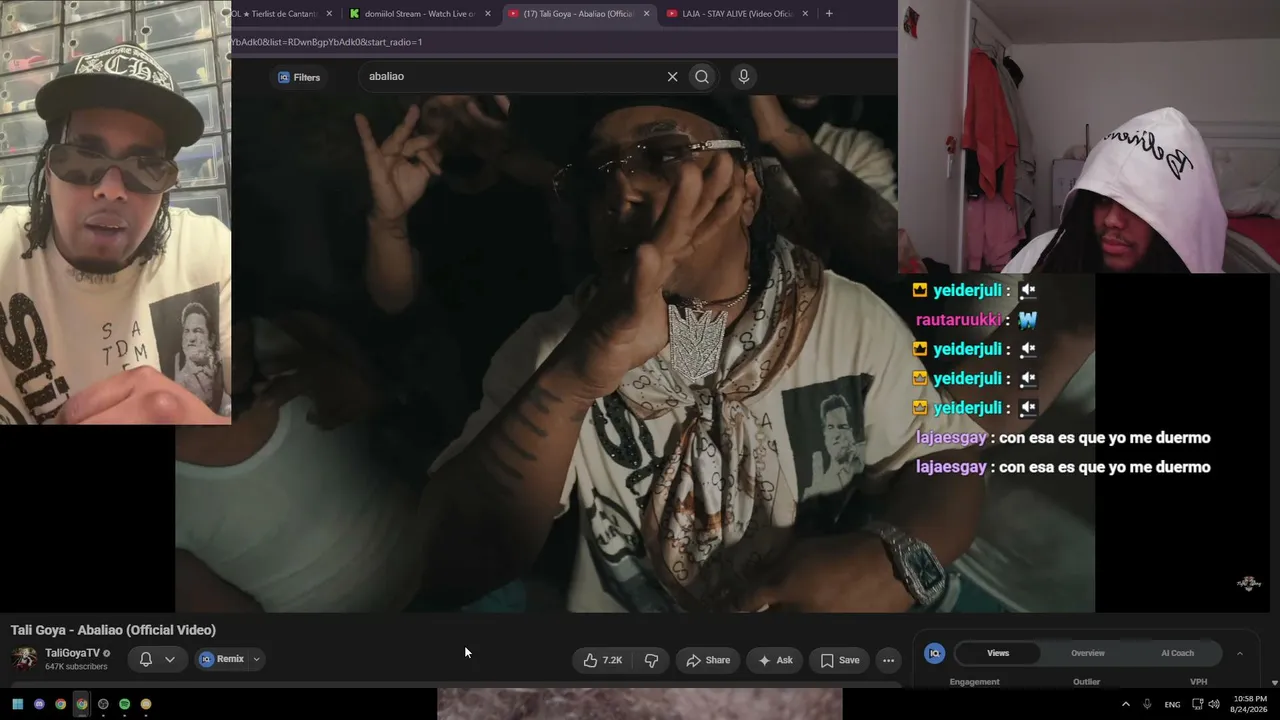This screenshot has height=720, width=1280.
Task: Open the purple Discord-like taskbar app
Action: [39, 704]
